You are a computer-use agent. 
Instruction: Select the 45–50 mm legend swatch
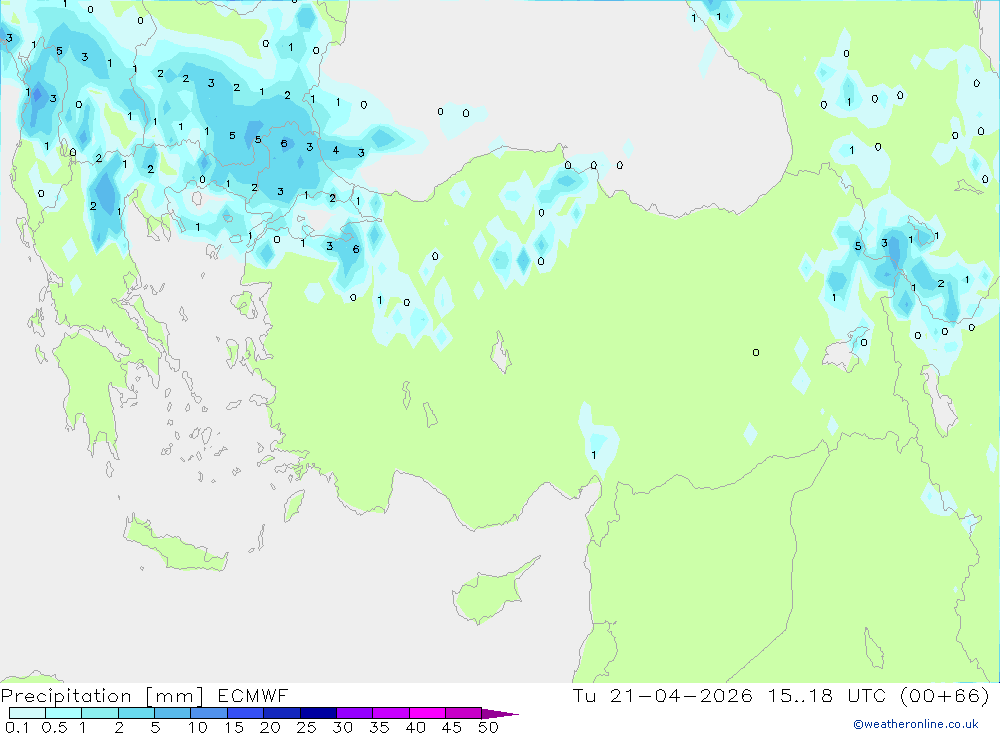click(463, 713)
